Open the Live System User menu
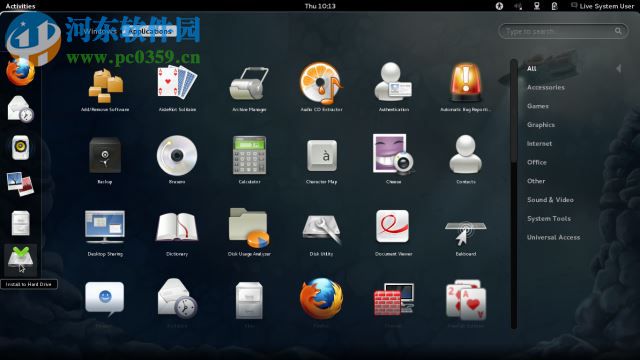The image size is (640, 360). click(602, 6)
